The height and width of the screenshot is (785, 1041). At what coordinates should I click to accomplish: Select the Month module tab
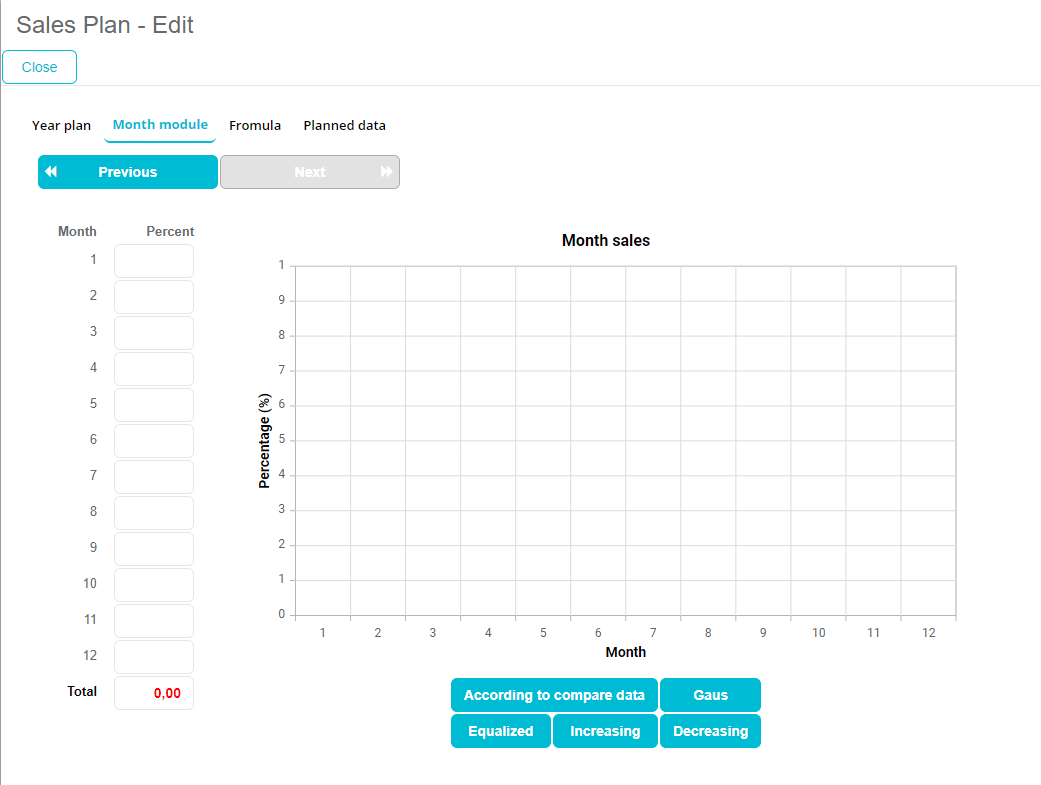point(160,125)
